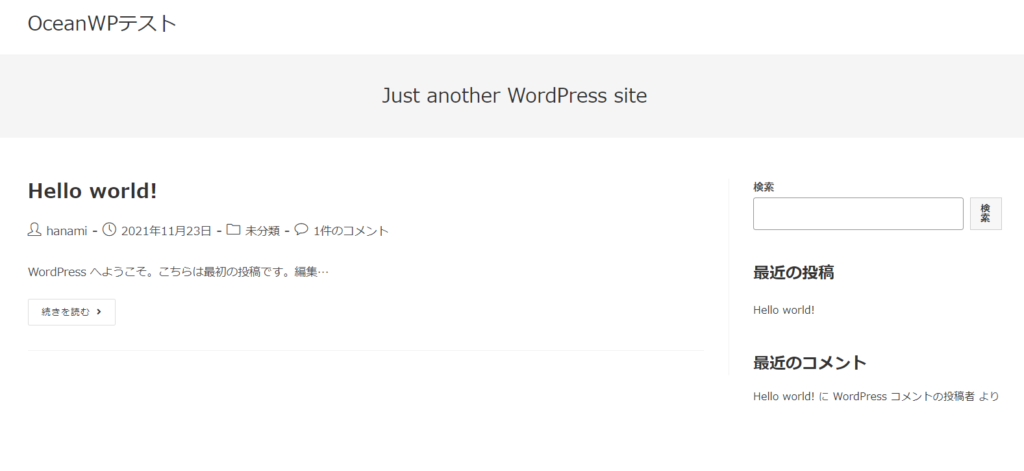The width and height of the screenshot is (1024, 471).
Task: Open the OceanWPテスト site title link
Action: pos(102,24)
